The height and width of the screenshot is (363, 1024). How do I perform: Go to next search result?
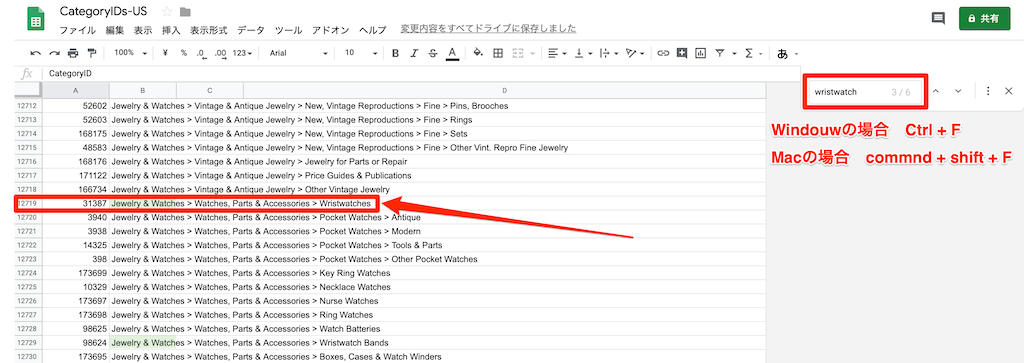(958, 91)
